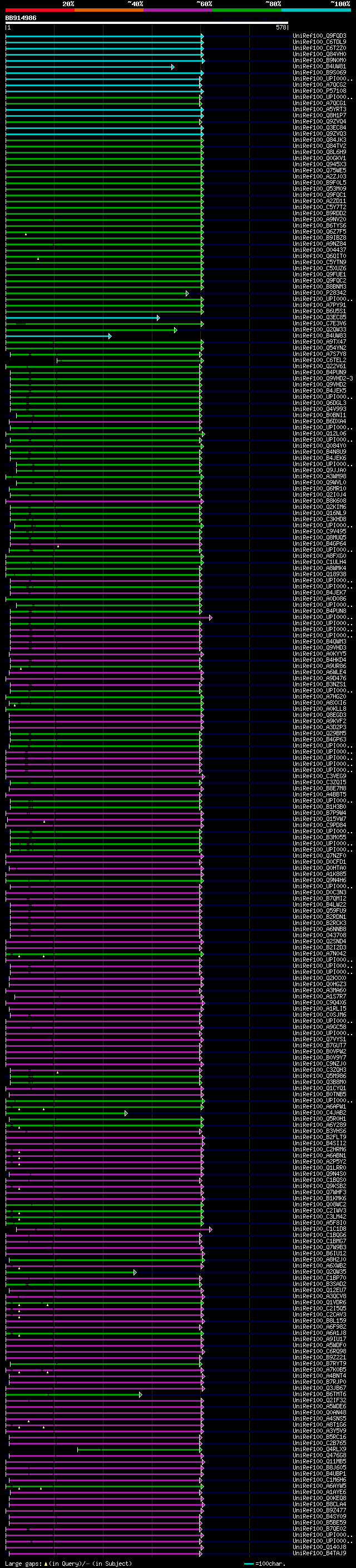The image size is (356, 1568).
Task: Open hit UniRef100_B9N0M0
Action: click(319, 60)
